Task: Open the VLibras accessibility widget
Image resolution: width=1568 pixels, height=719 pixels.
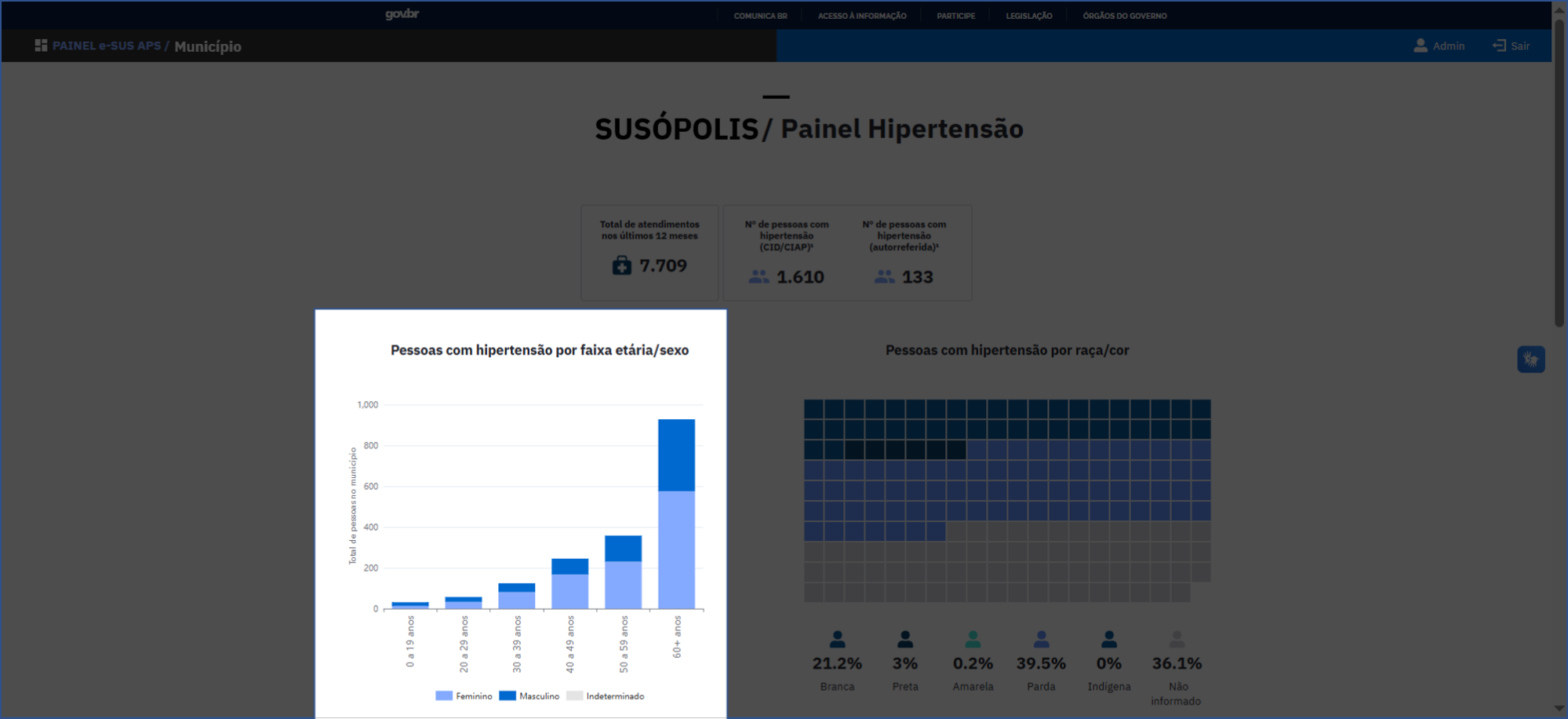Action: [1530, 359]
